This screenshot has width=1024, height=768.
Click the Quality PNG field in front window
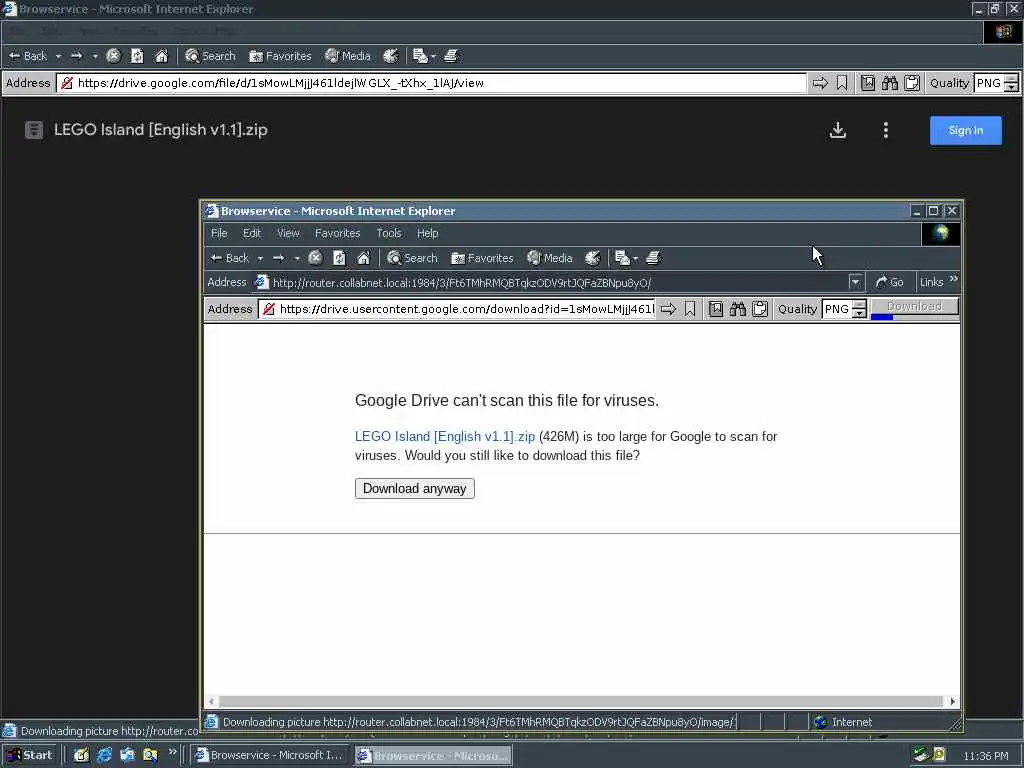(x=837, y=309)
